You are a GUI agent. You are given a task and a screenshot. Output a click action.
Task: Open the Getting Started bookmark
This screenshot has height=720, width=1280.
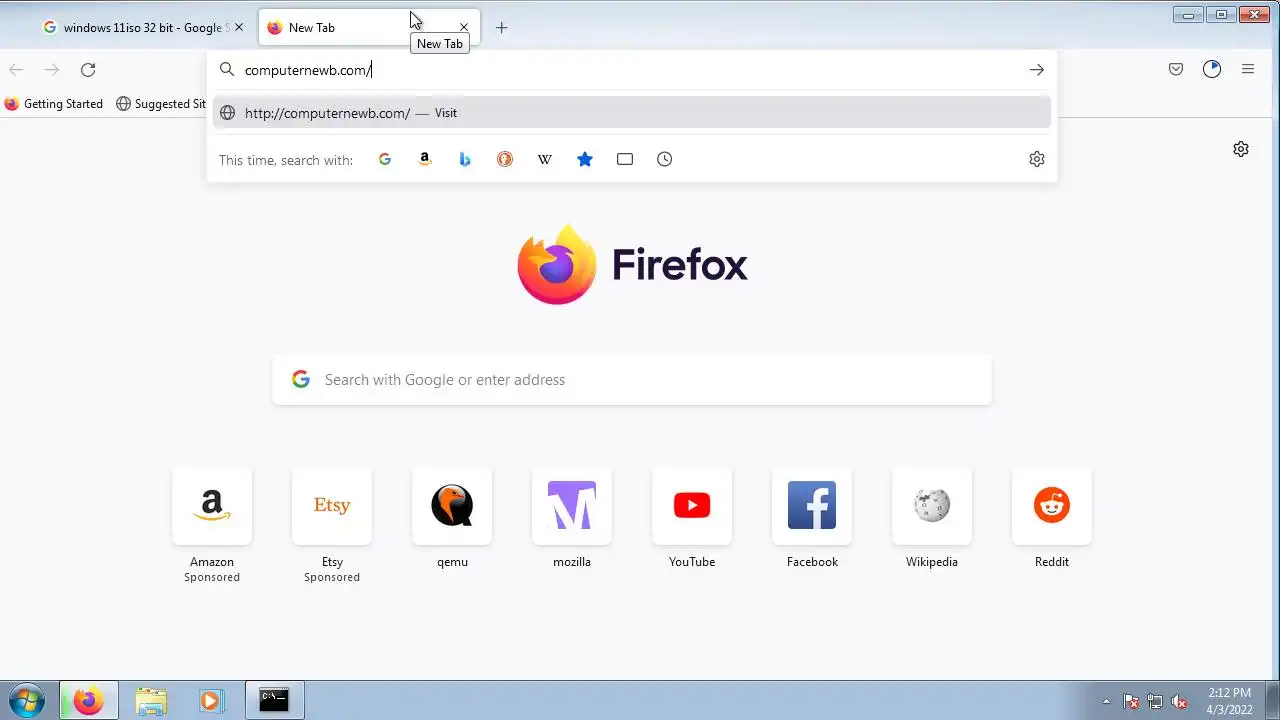coord(54,104)
